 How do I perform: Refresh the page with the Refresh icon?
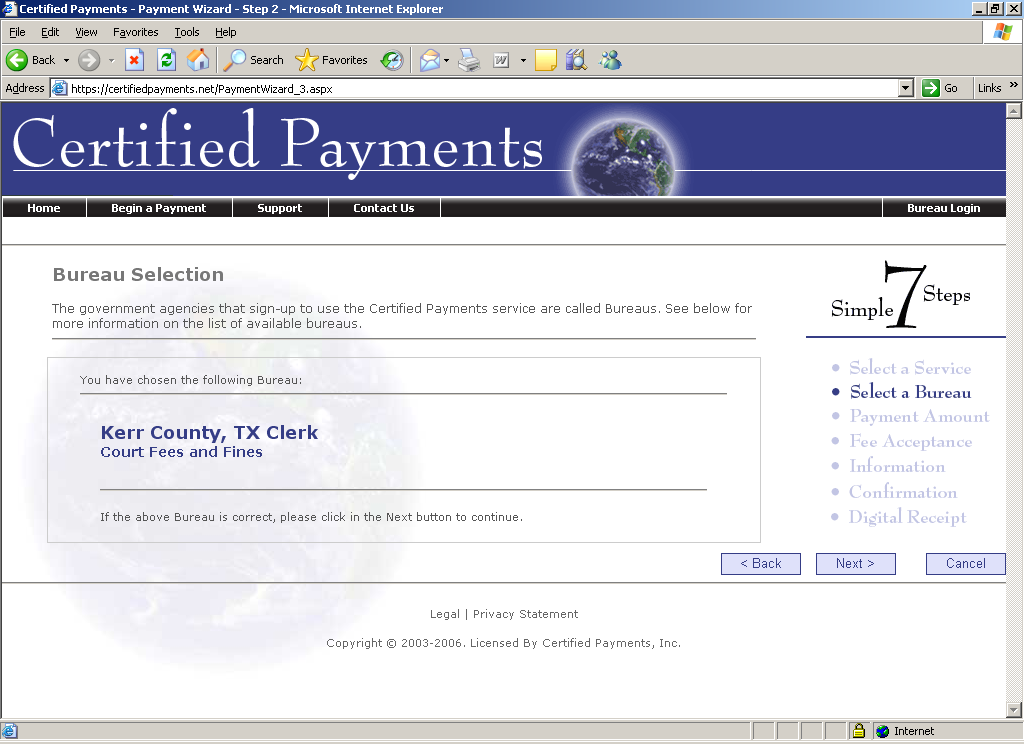click(x=166, y=60)
